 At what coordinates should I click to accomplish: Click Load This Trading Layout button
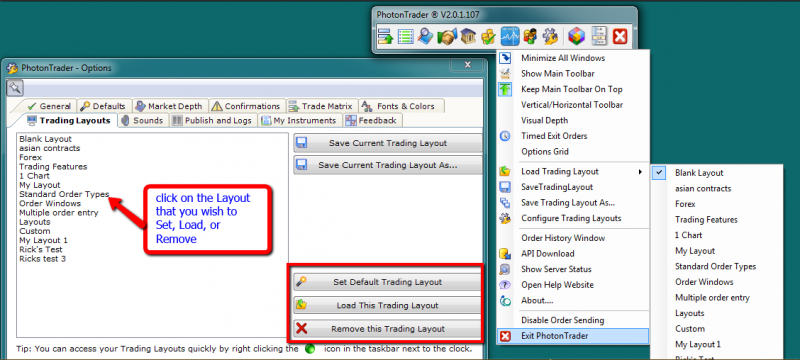388,305
